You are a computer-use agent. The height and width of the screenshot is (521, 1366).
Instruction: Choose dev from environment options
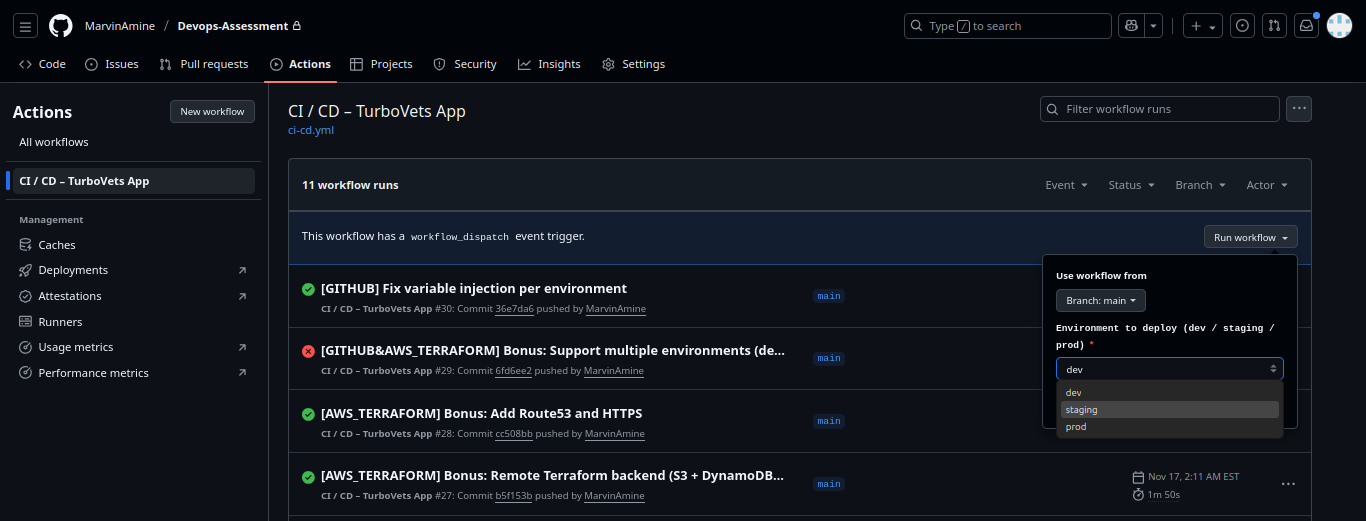point(1170,393)
